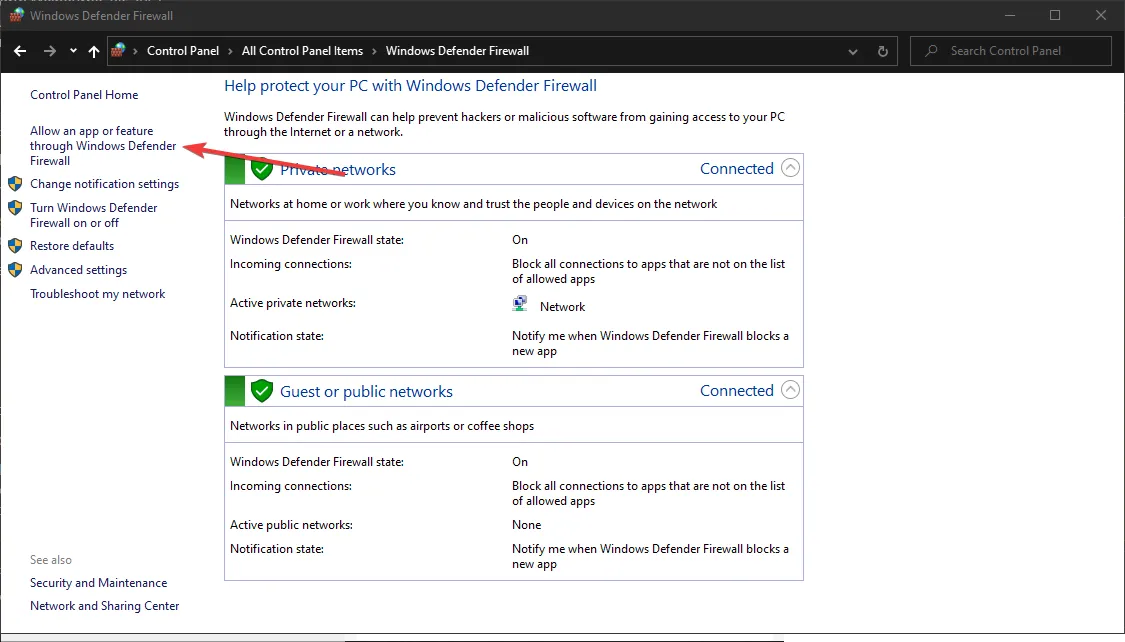
Task: Click 'Active public networks:' label
Action: tap(291, 525)
